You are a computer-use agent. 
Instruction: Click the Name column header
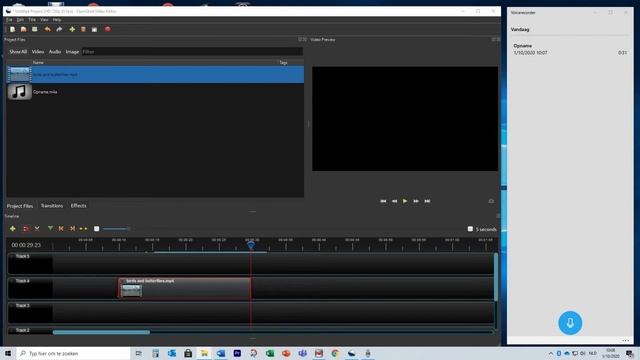click(x=38, y=62)
